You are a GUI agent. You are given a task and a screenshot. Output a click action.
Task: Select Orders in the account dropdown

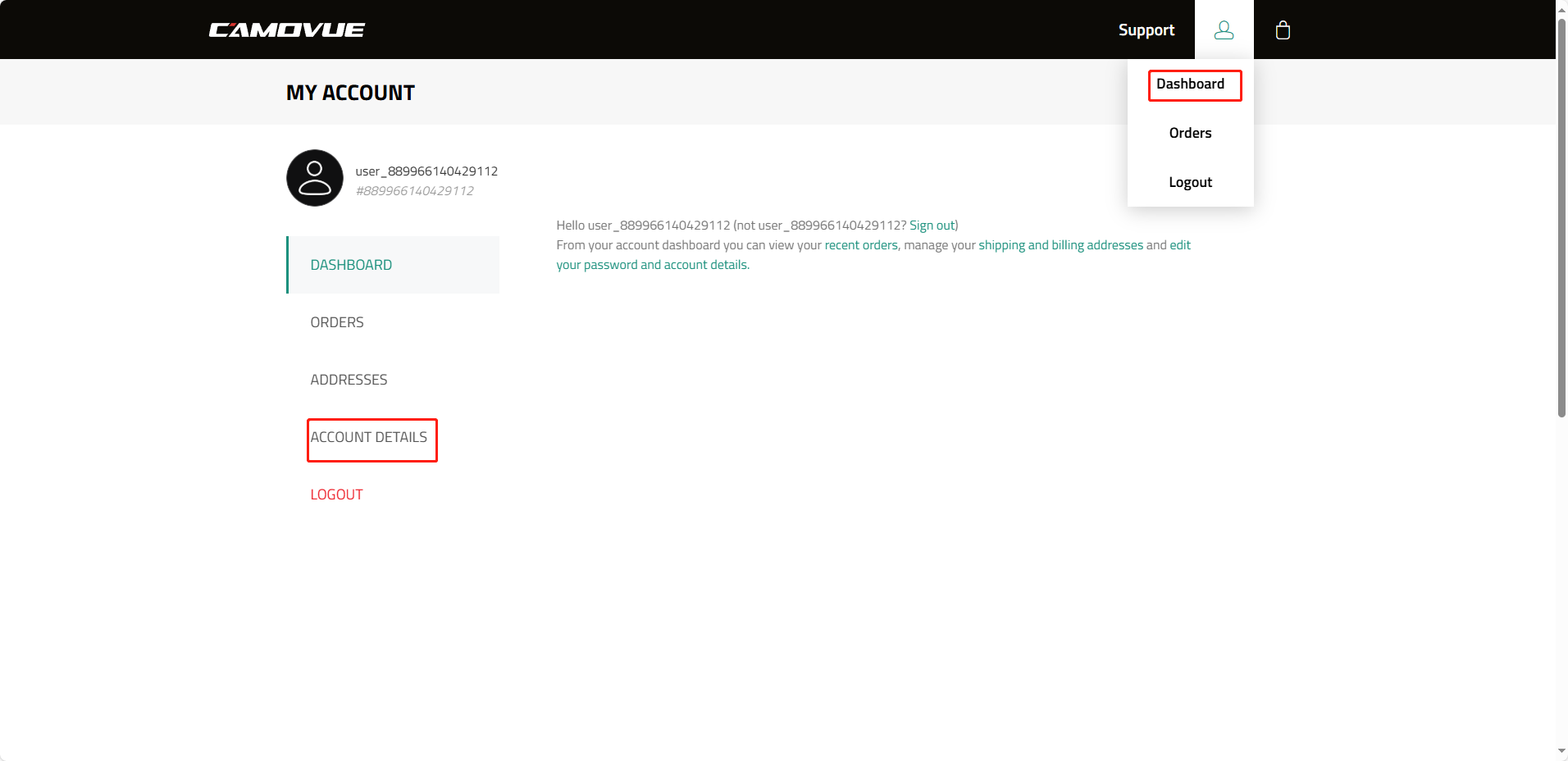point(1190,133)
